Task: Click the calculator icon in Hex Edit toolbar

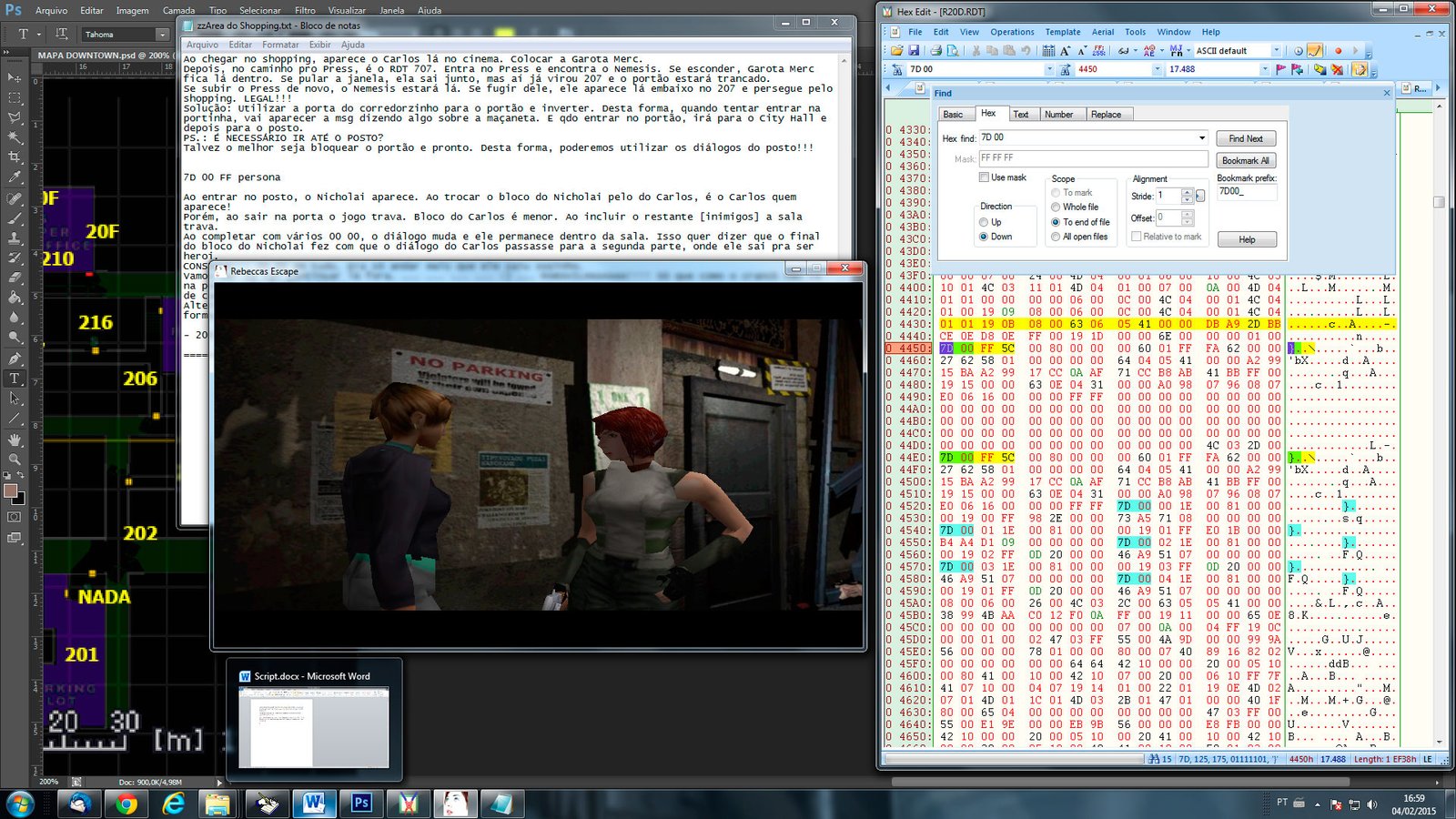Action: click(x=1048, y=51)
